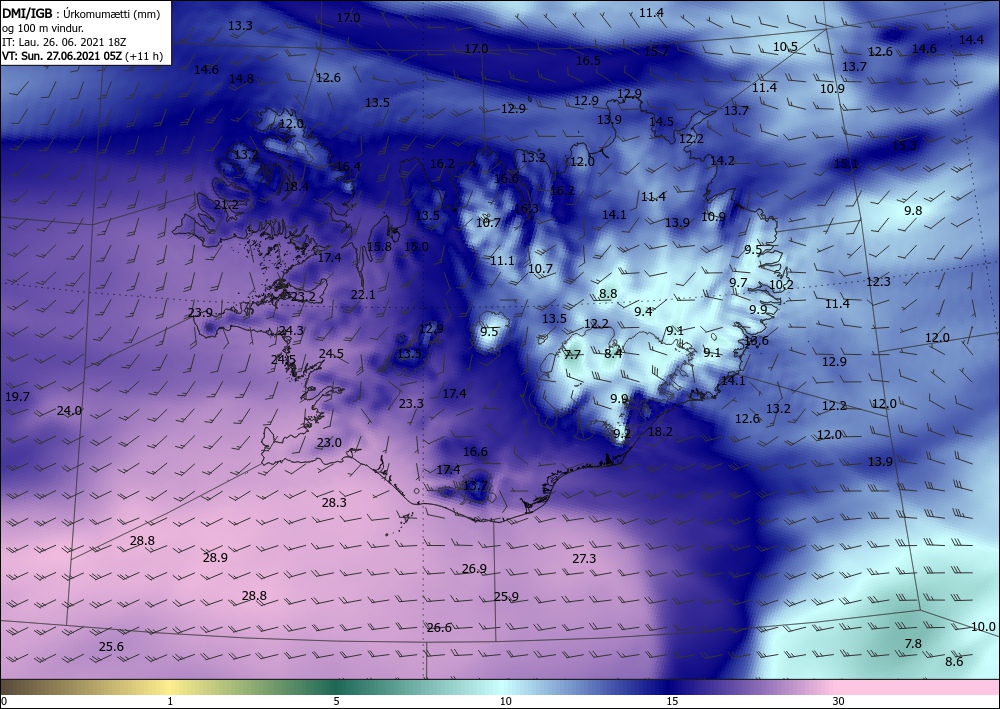Screen dimensions: 1000x709
Task: Click the color scale tick label 5
Action: (336, 702)
